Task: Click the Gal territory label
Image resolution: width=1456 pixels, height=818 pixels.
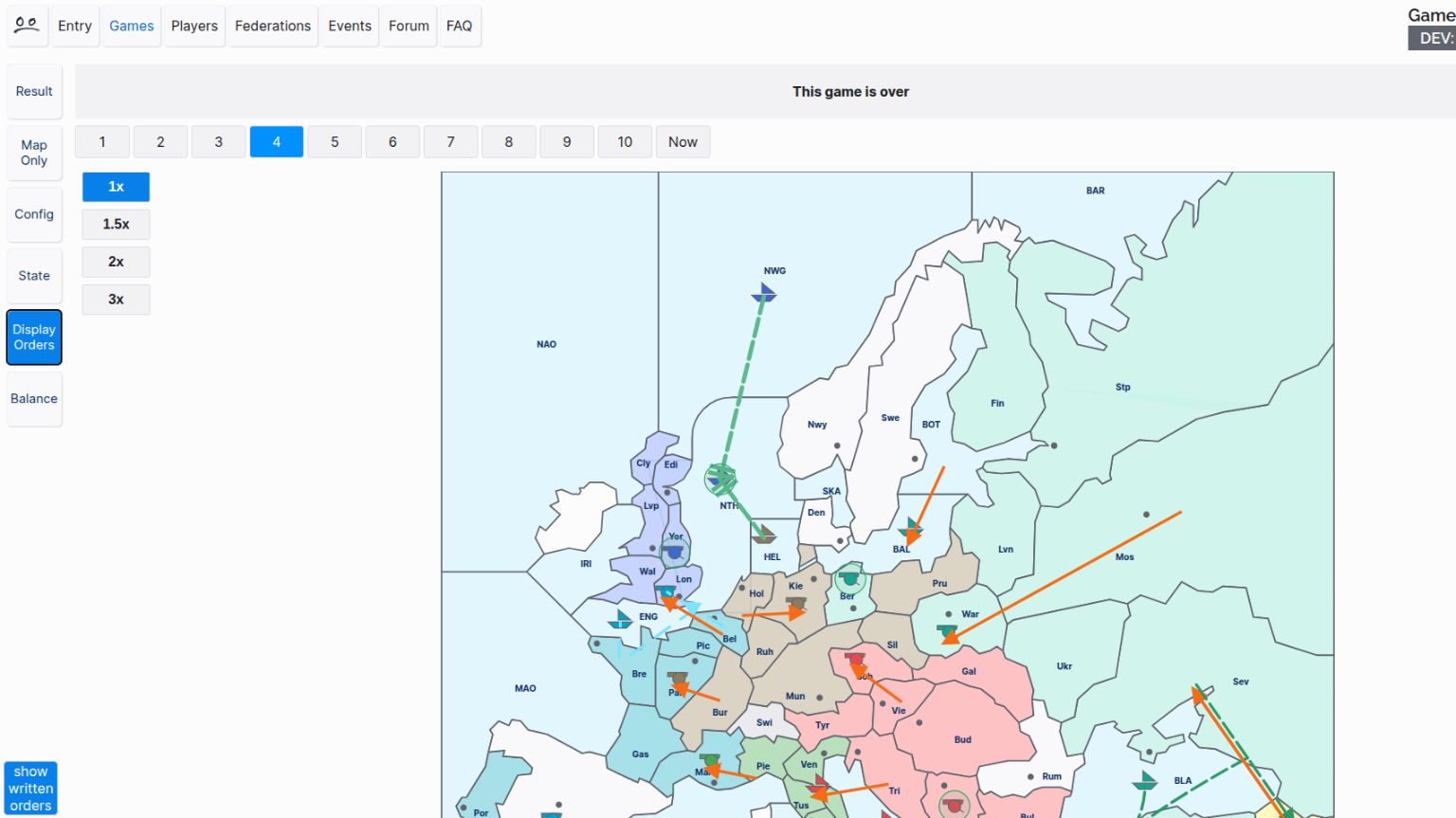Action: 969,671
